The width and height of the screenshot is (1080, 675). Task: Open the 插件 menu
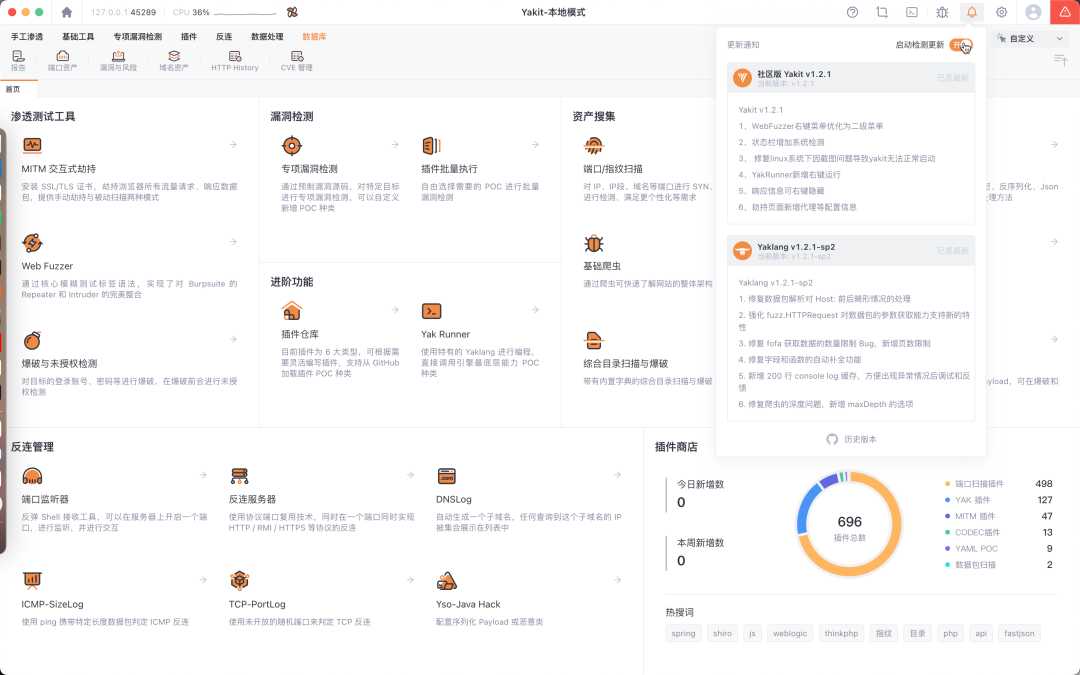click(189, 37)
